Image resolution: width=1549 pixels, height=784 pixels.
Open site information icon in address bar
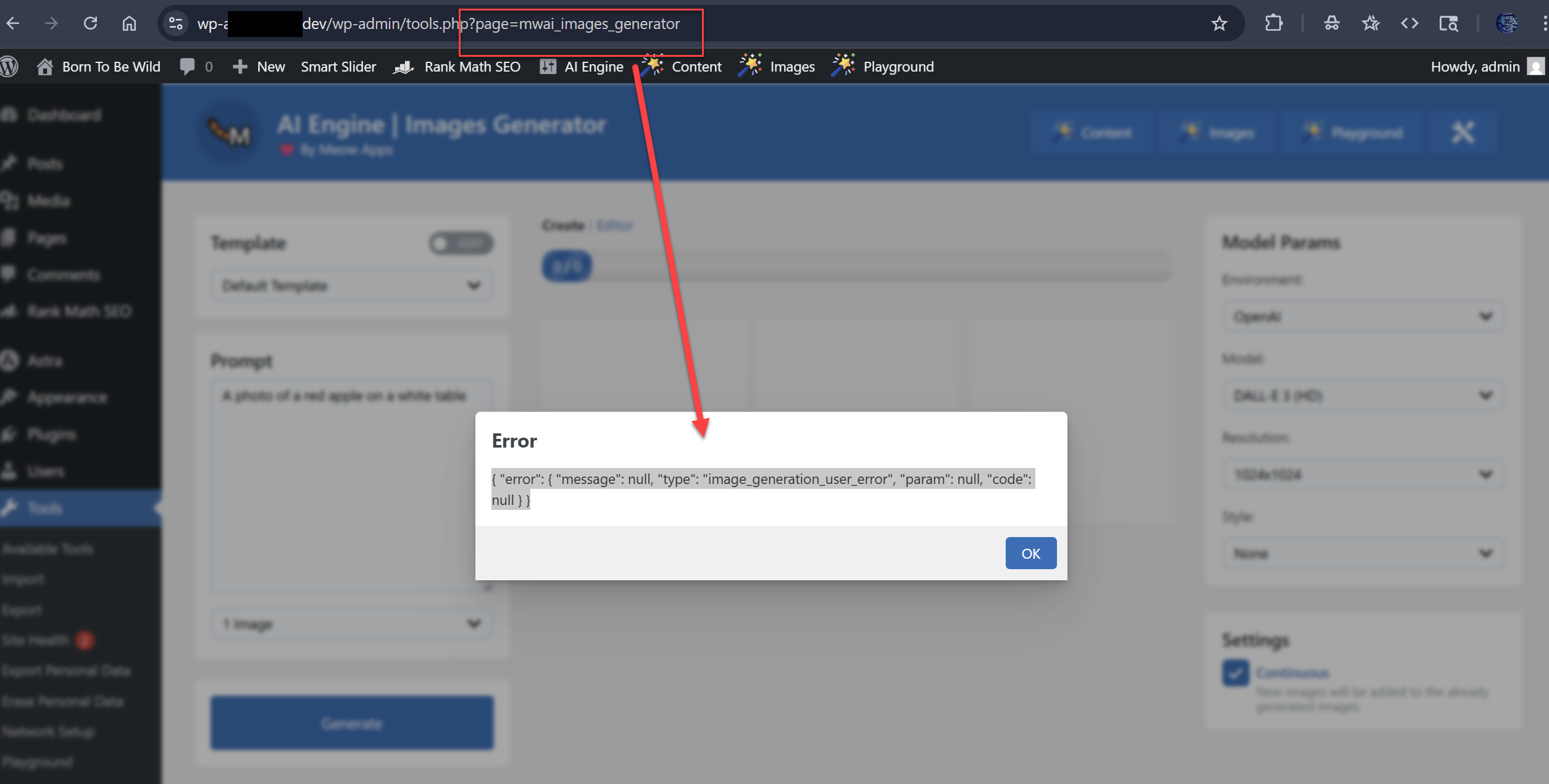pyautogui.click(x=176, y=23)
